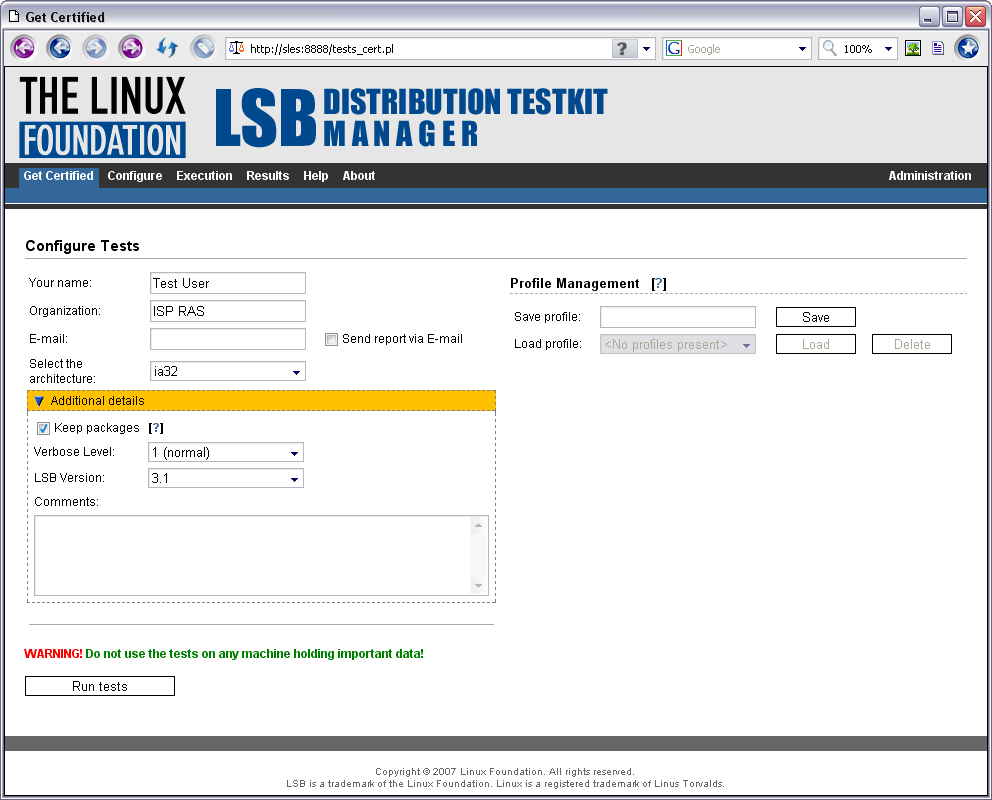992x800 pixels.
Task: Click the round star icon at the toolbar's end
Action: 967,48
